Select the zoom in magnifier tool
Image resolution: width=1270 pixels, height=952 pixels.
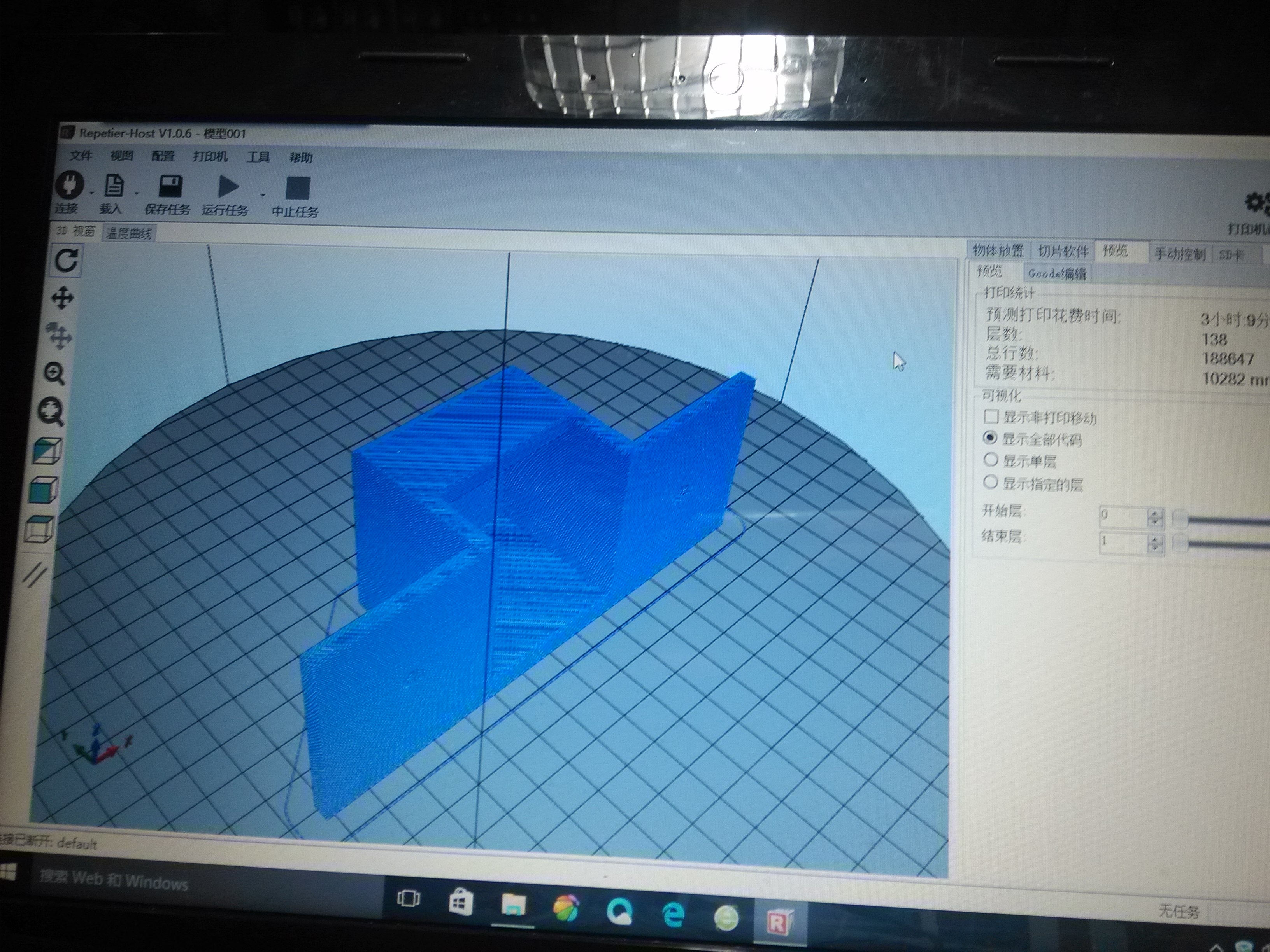(x=54, y=374)
